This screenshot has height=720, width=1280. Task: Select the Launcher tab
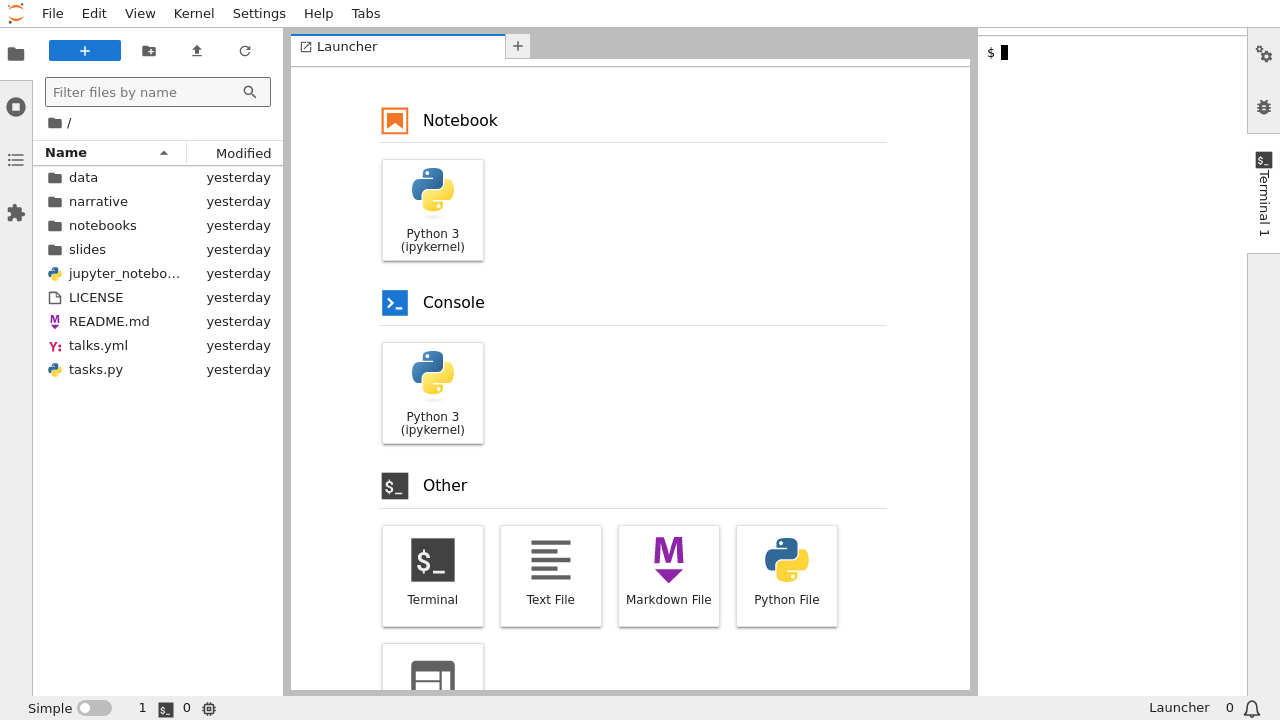[398, 47]
